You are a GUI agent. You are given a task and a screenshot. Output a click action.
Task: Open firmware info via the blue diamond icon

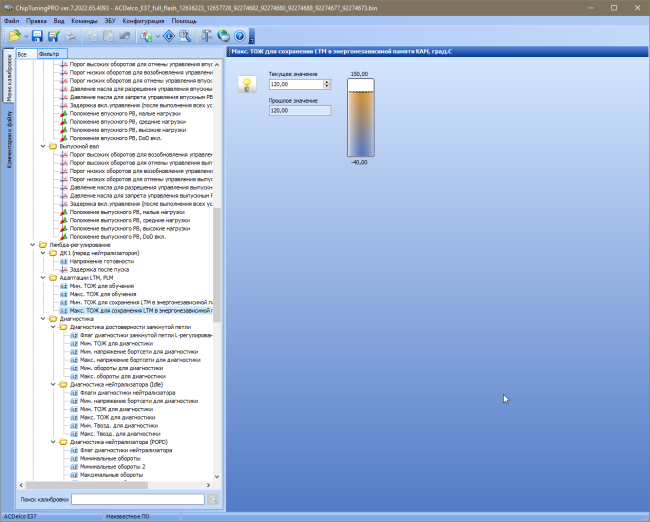(x=169, y=36)
